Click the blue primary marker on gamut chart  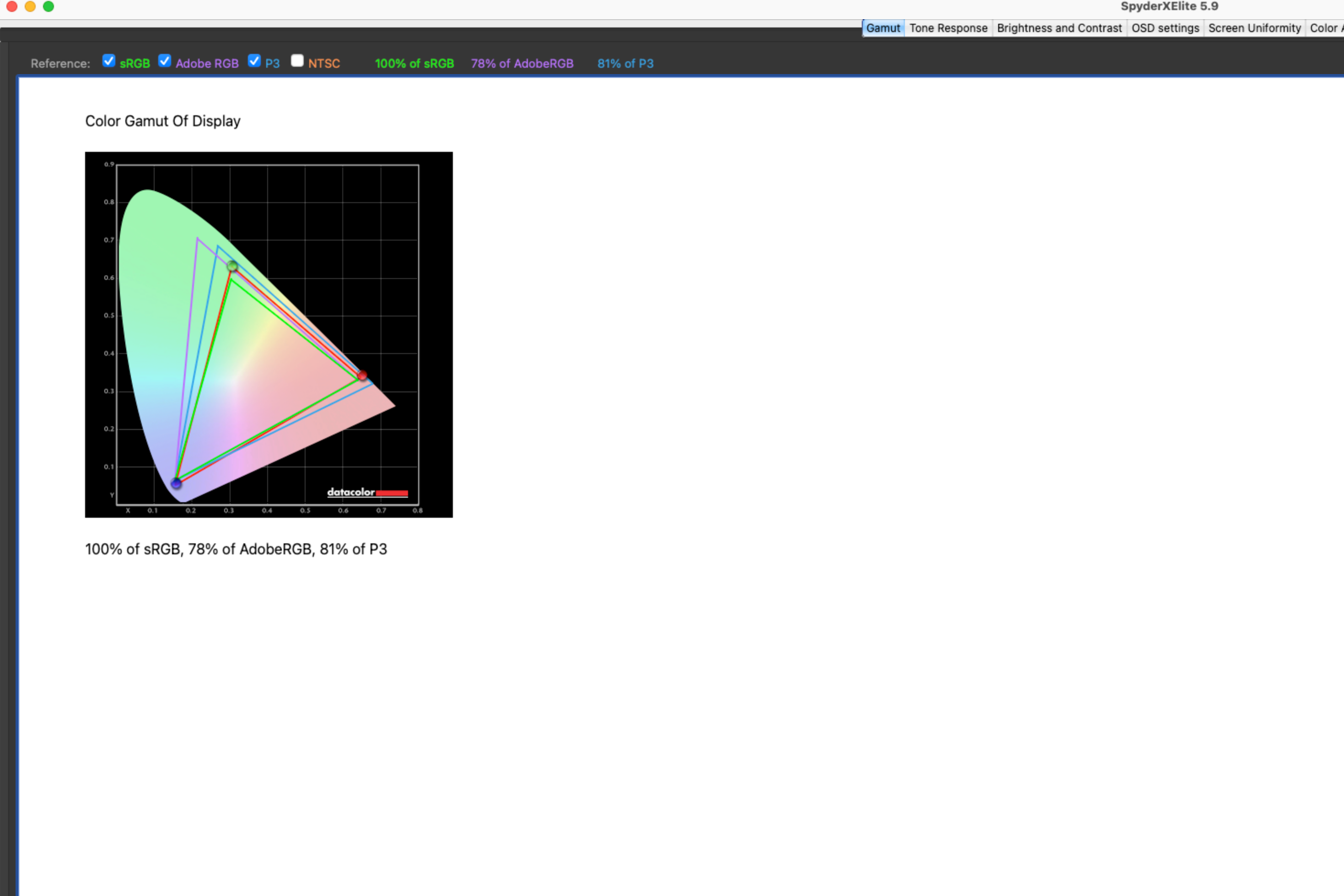[176, 483]
